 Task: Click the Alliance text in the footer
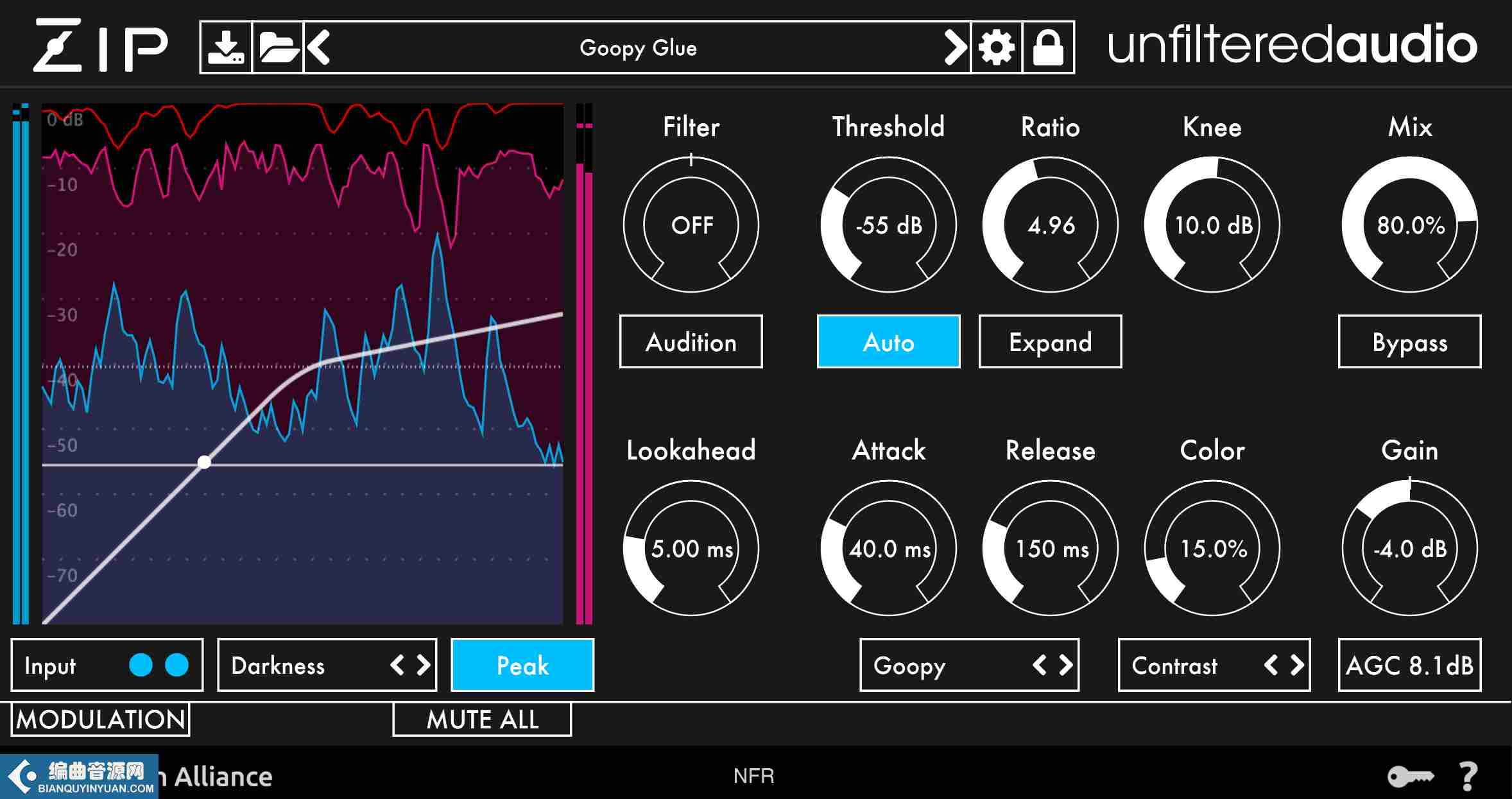(223, 777)
